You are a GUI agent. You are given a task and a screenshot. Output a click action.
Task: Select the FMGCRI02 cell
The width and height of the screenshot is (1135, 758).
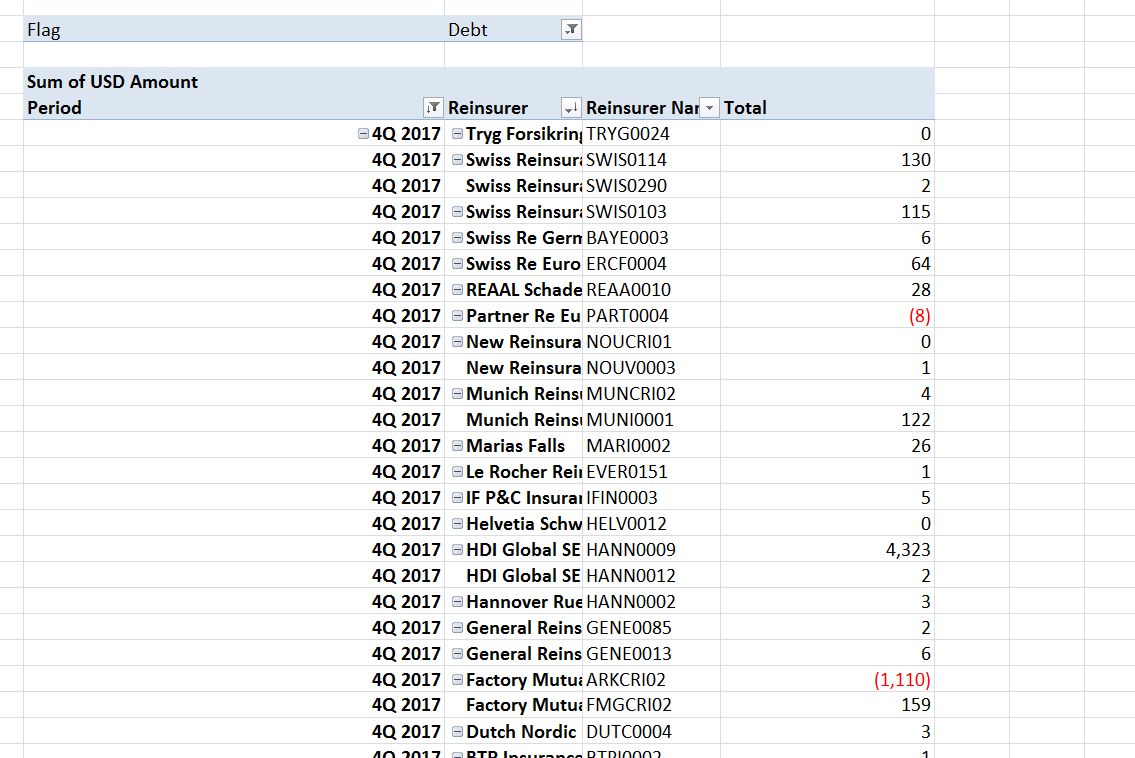tap(651, 705)
